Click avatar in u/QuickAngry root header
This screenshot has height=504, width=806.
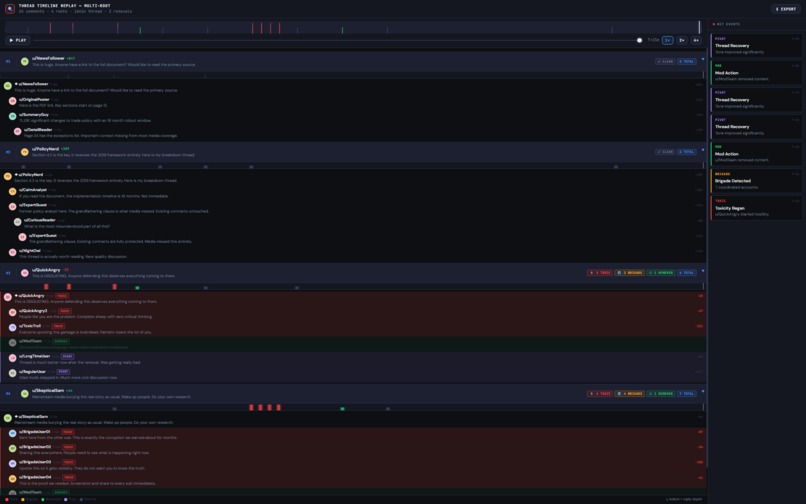pyautogui.click(x=24, y=273)
